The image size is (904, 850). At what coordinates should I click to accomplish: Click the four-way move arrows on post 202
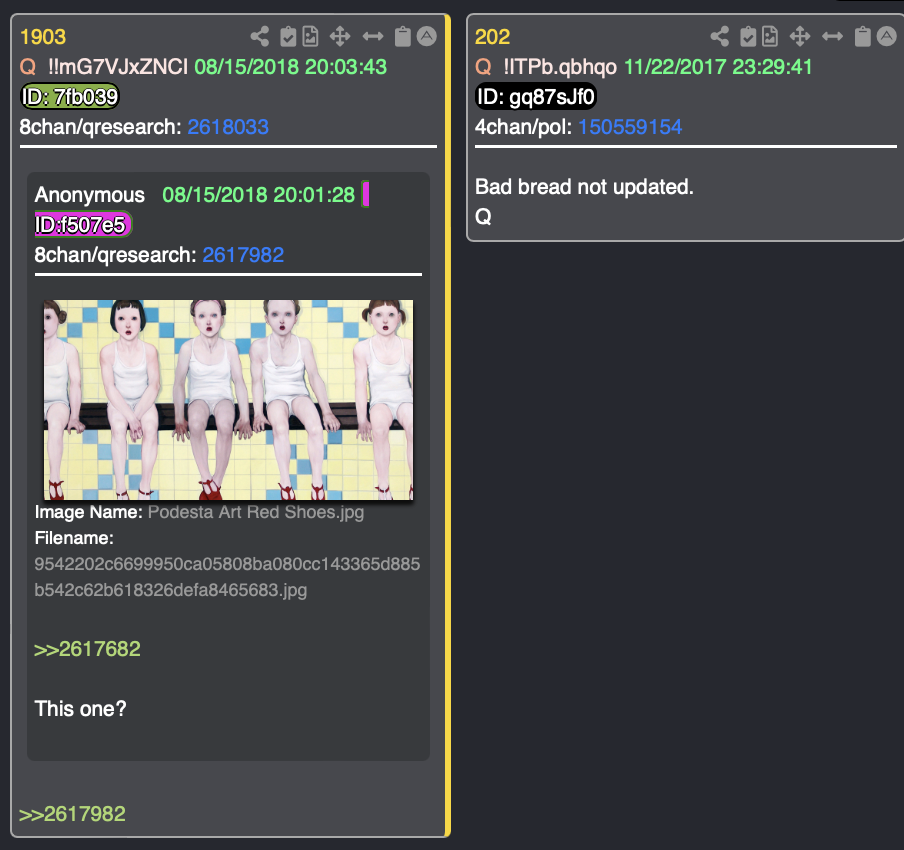800,36
